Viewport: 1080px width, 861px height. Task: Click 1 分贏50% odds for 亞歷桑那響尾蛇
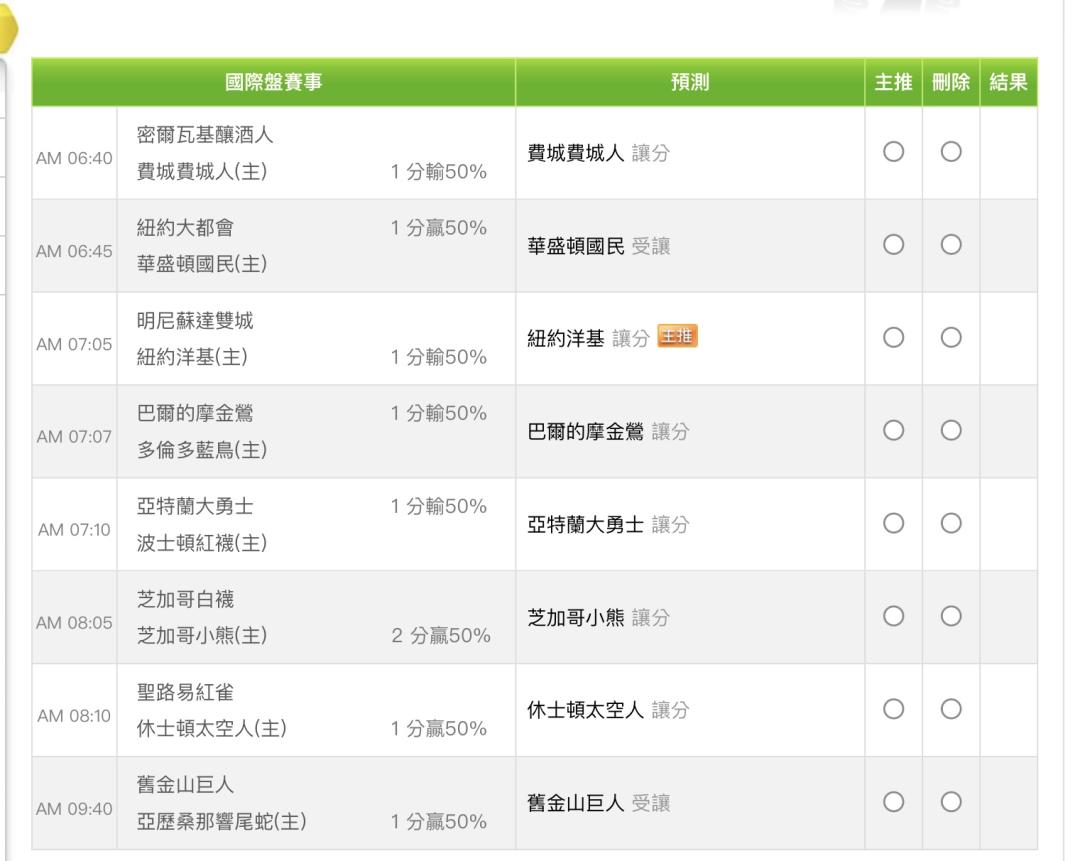pos(439,821)
